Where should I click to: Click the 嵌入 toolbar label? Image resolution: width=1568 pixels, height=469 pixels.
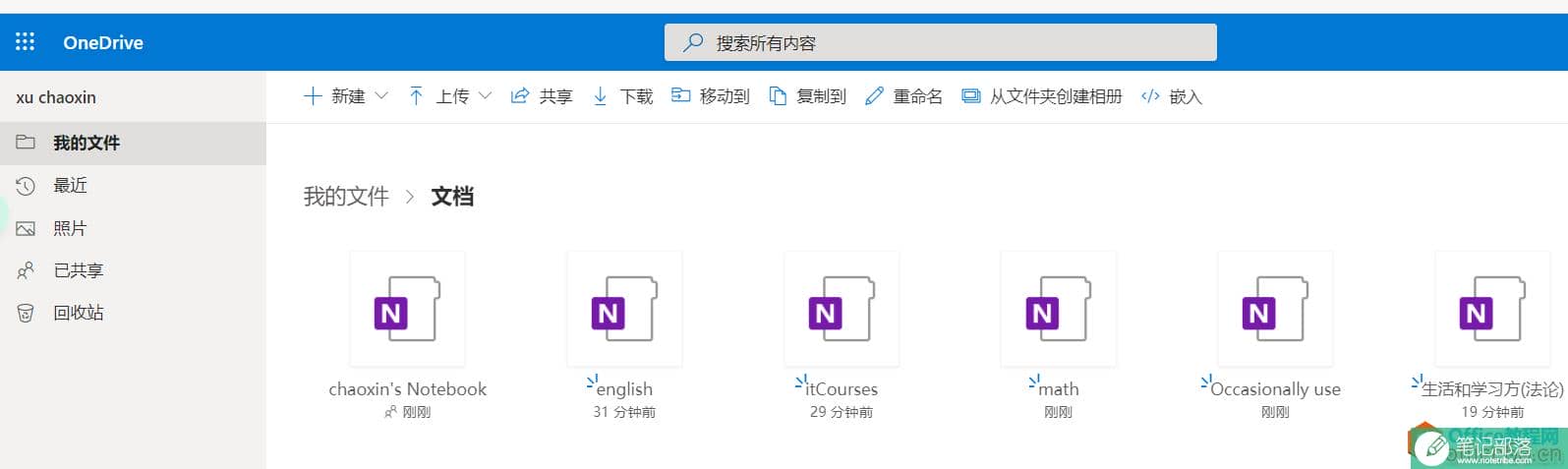[x=1186, y=96]
